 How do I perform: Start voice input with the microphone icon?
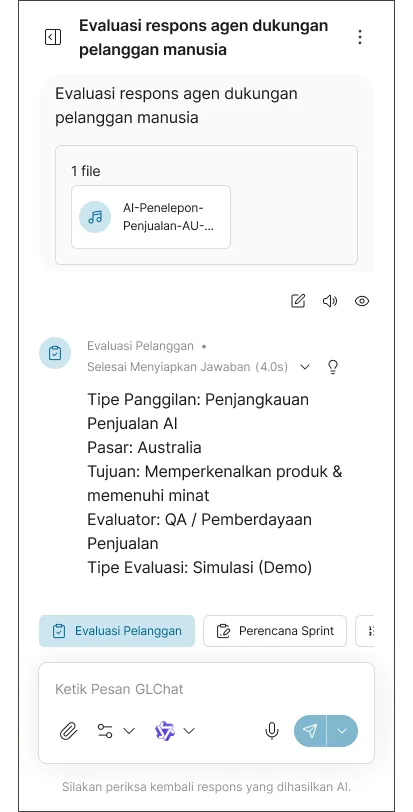click(x=272, y=731)
